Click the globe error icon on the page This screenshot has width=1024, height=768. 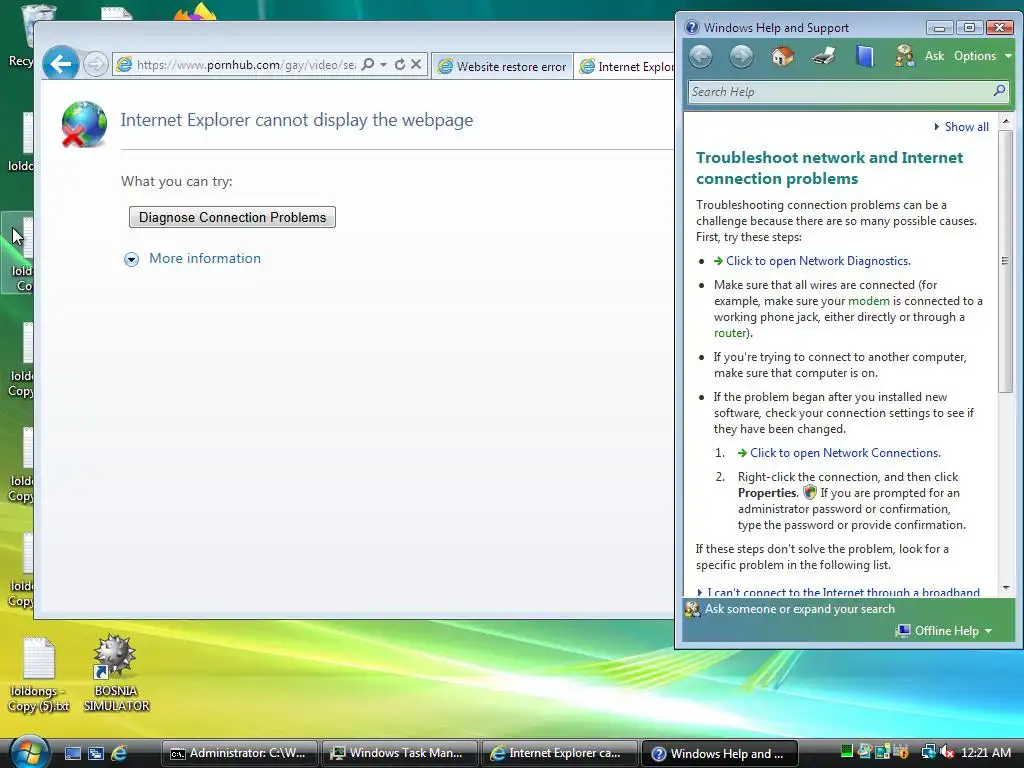click(x=84, y=124)
